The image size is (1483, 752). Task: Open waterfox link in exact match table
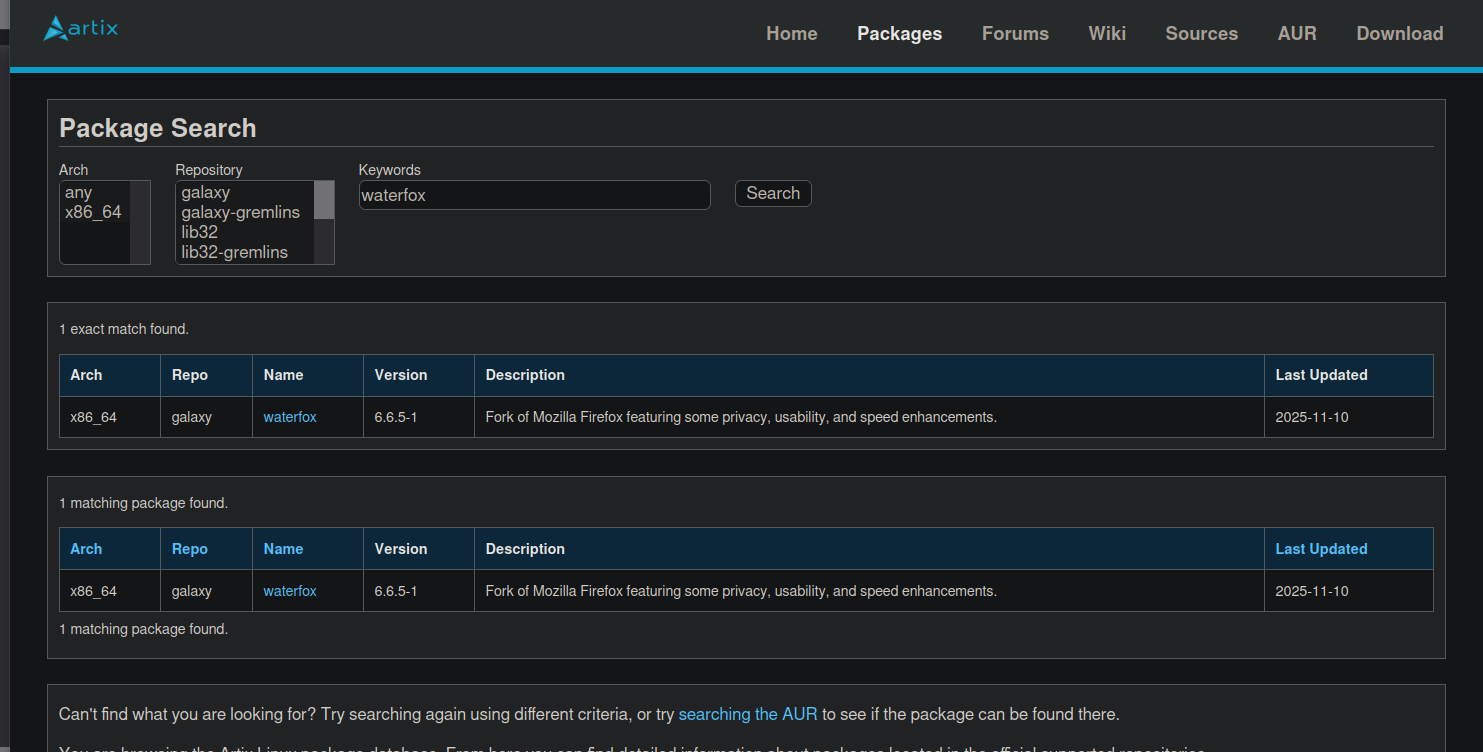pos(290,417)
